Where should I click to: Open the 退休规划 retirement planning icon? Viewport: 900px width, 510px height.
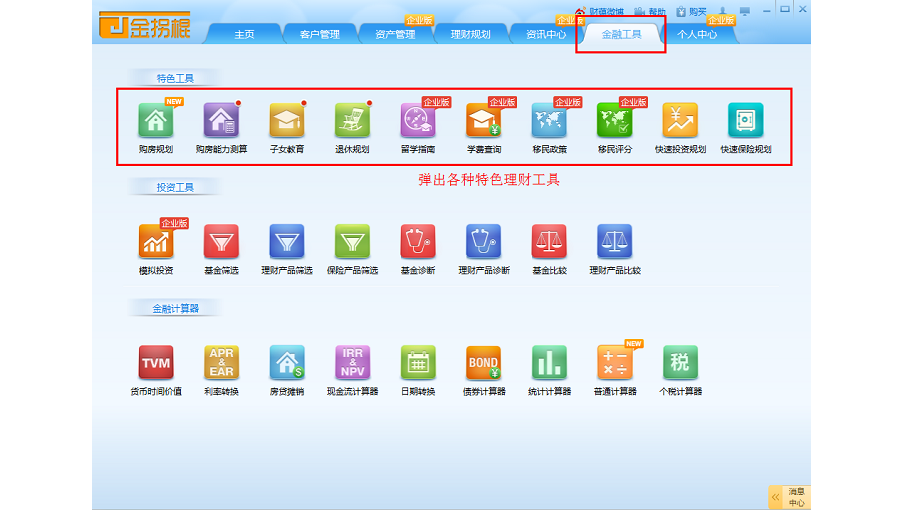tap(352, 121)
